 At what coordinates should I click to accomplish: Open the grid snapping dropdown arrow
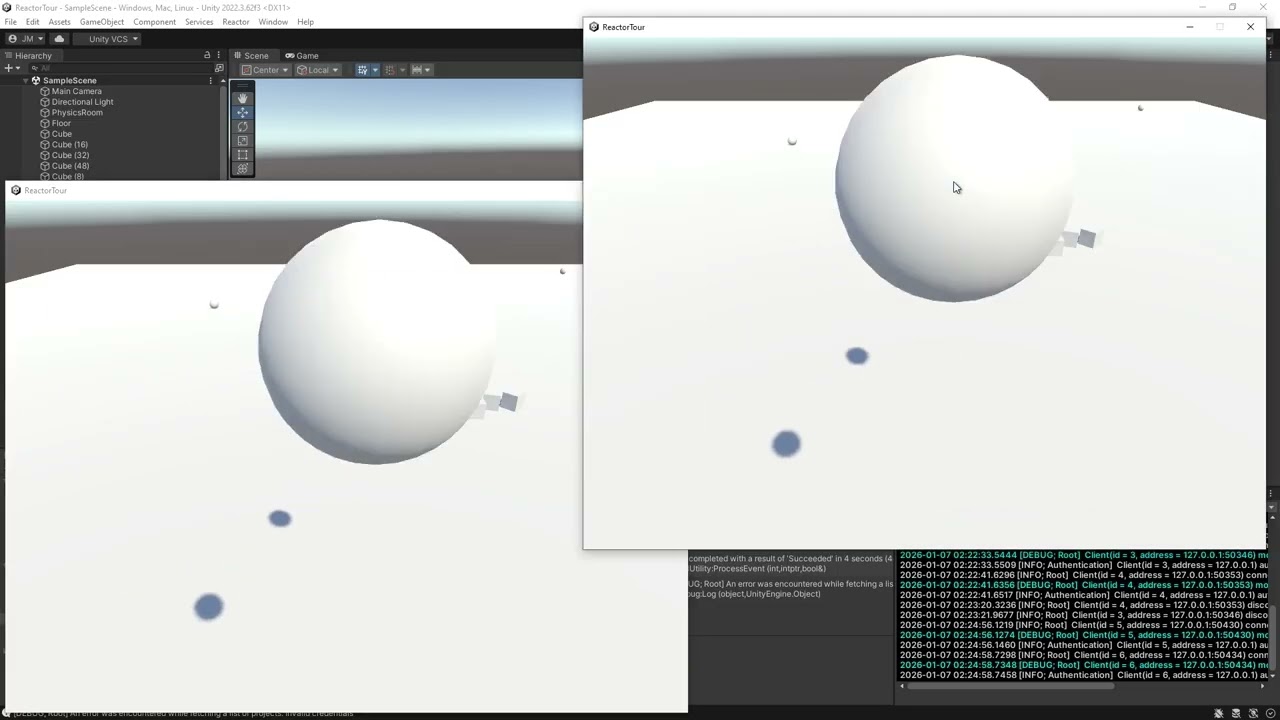click(375, 70)
